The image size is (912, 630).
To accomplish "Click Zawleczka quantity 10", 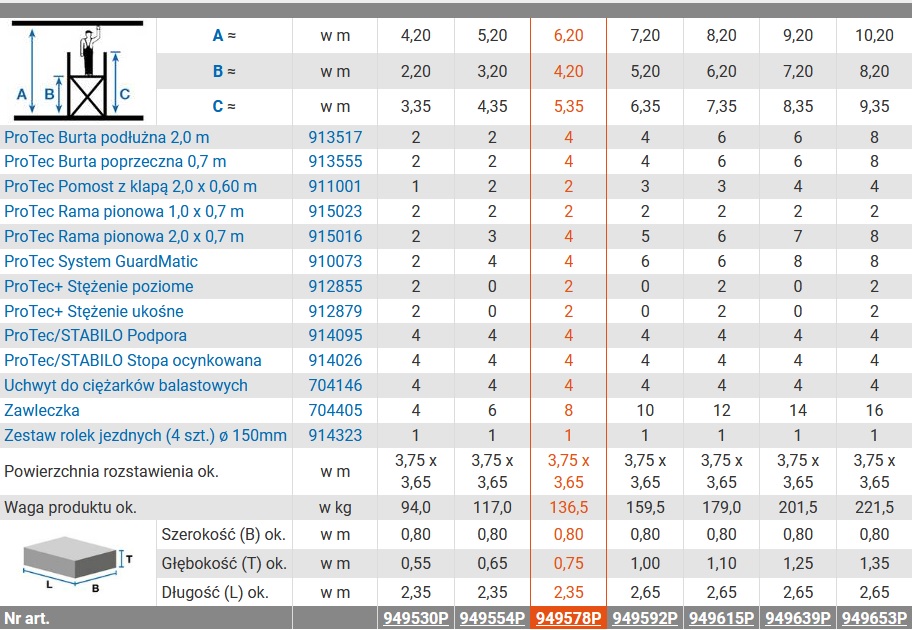I will 645,410.
